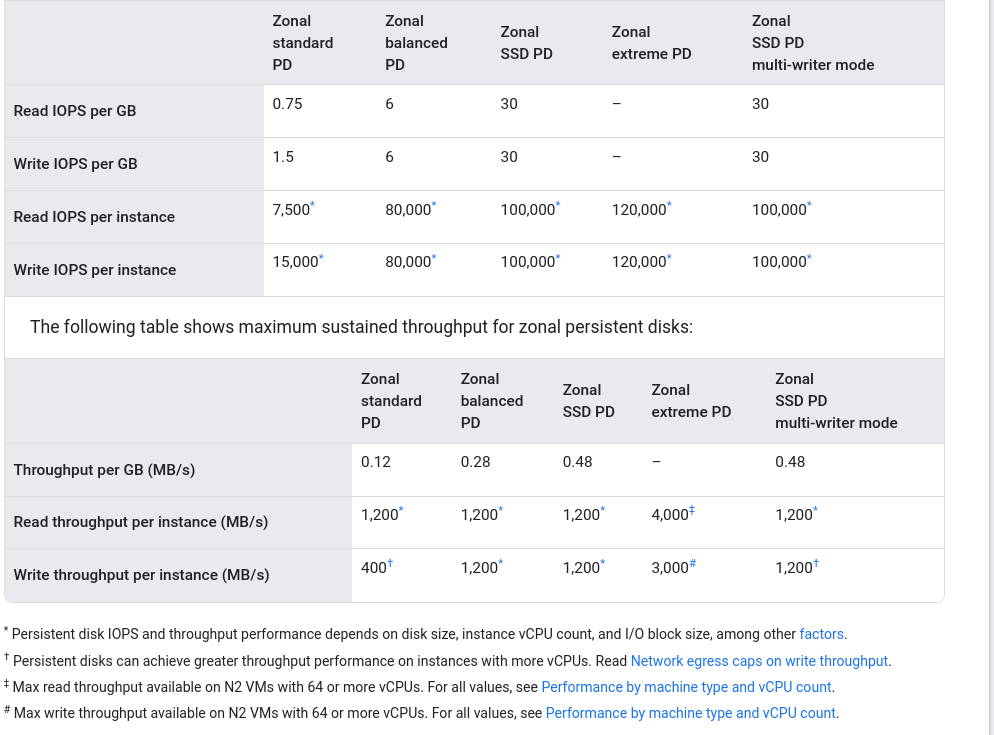Click hash marker next to 3,000

click(x=693, y=563)
